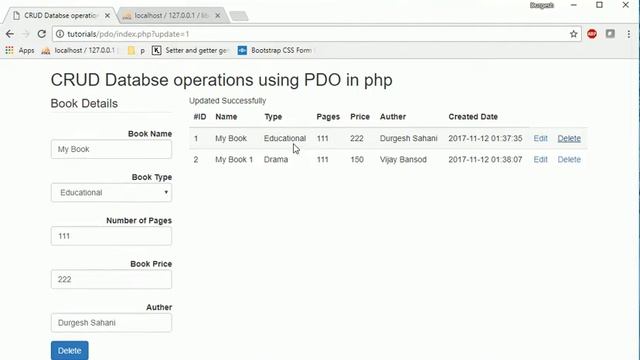Image resolution: width=640 pixels, height=360 pixels.
Task: Open the Apps grid shortcut in bookmarks bar
Action: (x=20, y=50)
